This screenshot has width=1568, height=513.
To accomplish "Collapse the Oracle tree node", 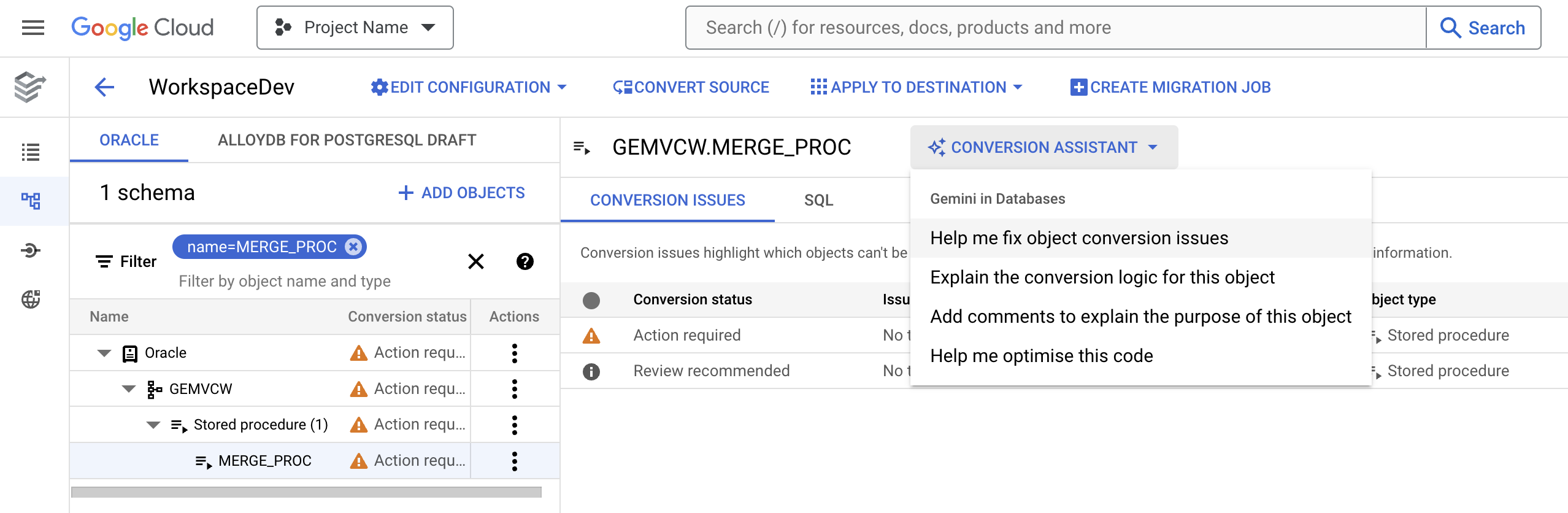I will point(104,353).
